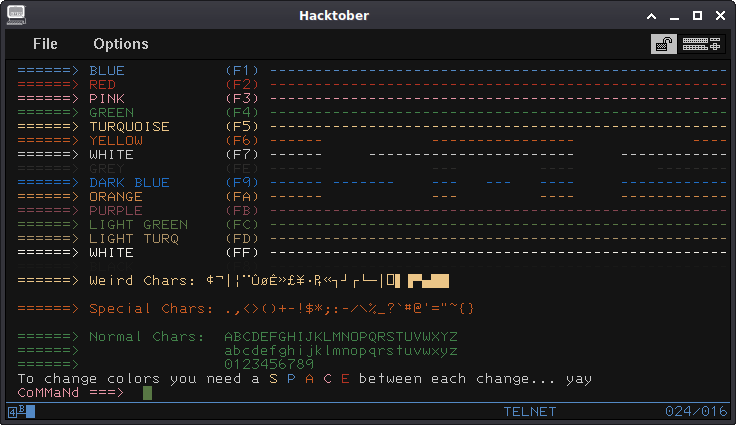Screen dimensions: 736x425
Task: Click the (FB) key code text
Action: [242, 211]
